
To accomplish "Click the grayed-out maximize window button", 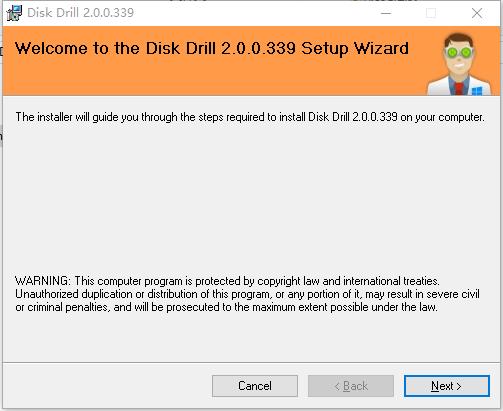I will (x=431, y=13).
